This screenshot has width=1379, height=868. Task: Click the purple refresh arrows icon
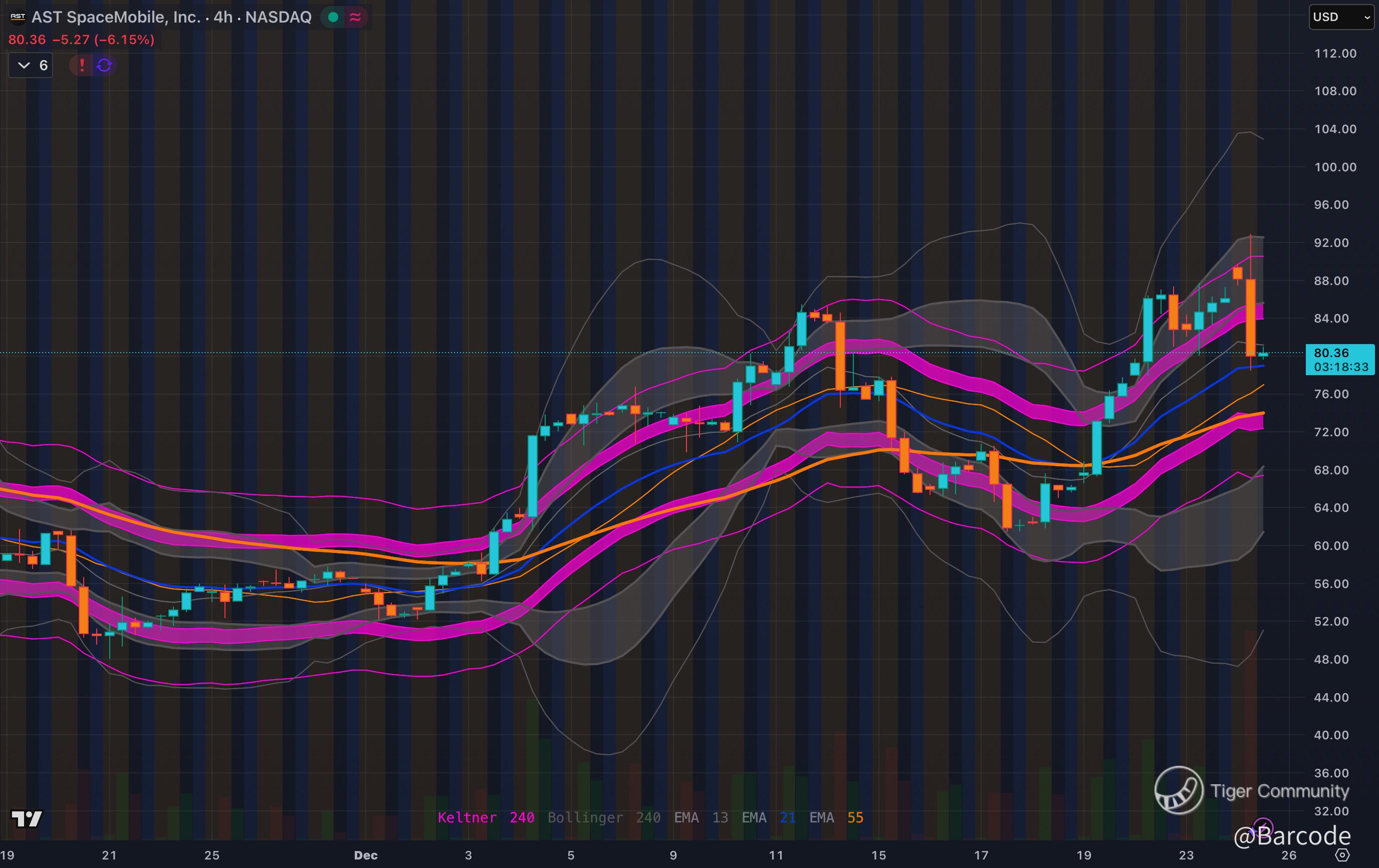click(104, 65)
